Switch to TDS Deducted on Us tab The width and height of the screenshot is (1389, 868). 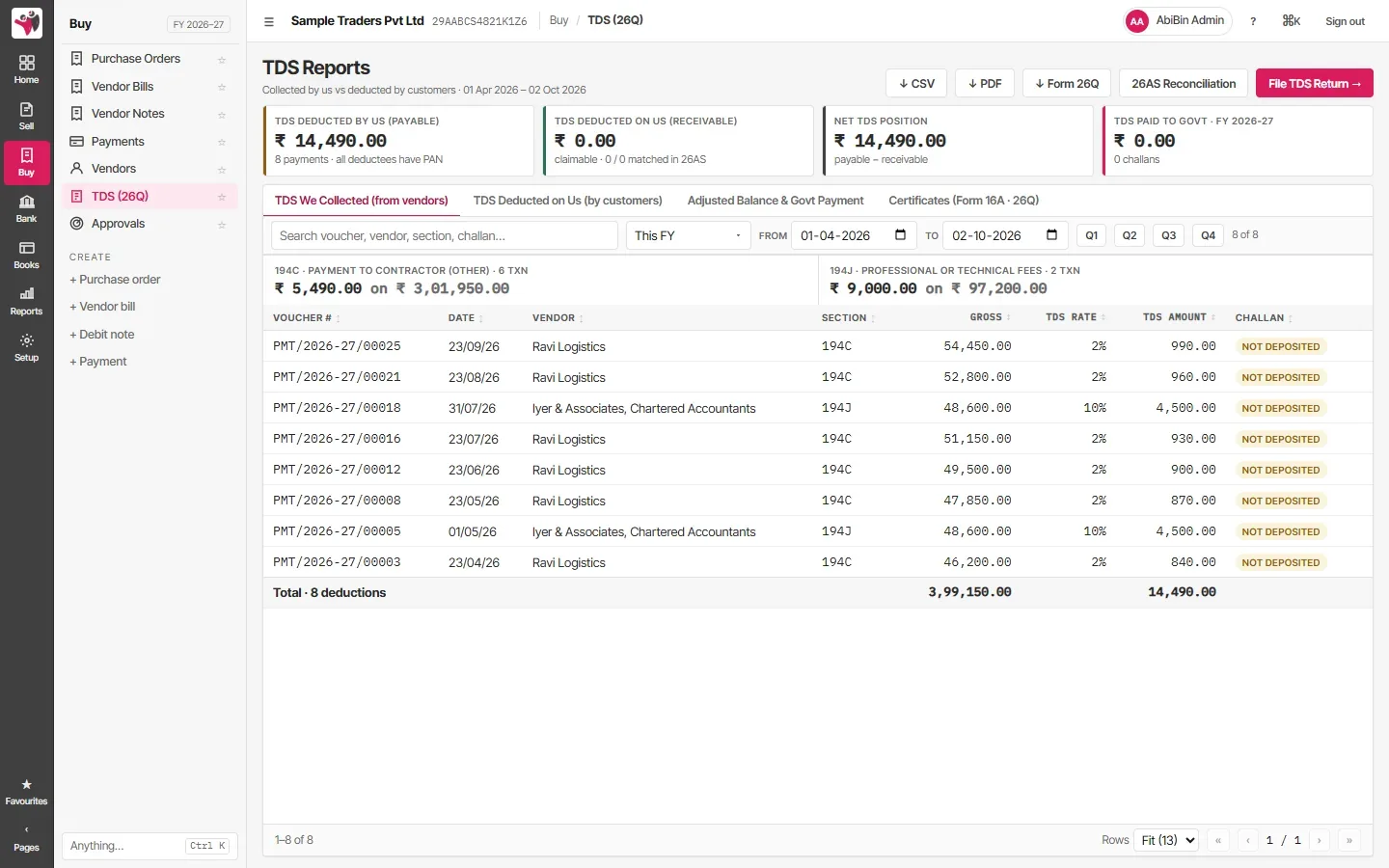(x=567, y=201)
